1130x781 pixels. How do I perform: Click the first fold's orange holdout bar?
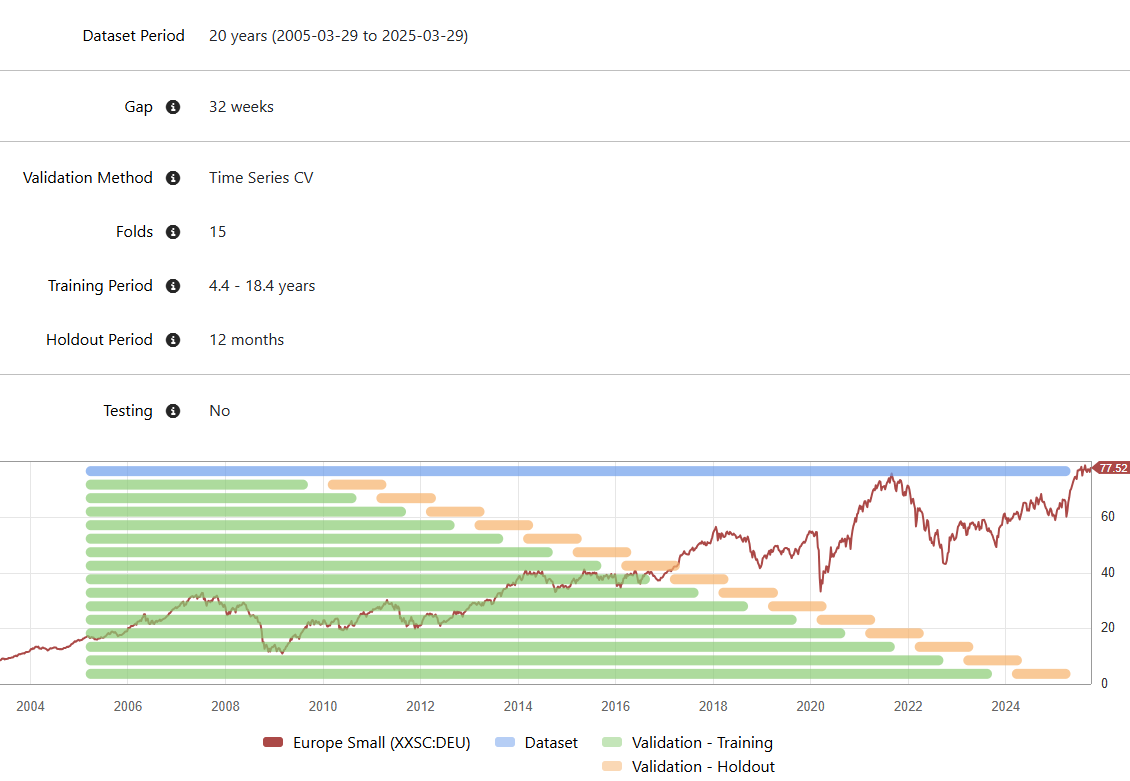pos(357,485)
